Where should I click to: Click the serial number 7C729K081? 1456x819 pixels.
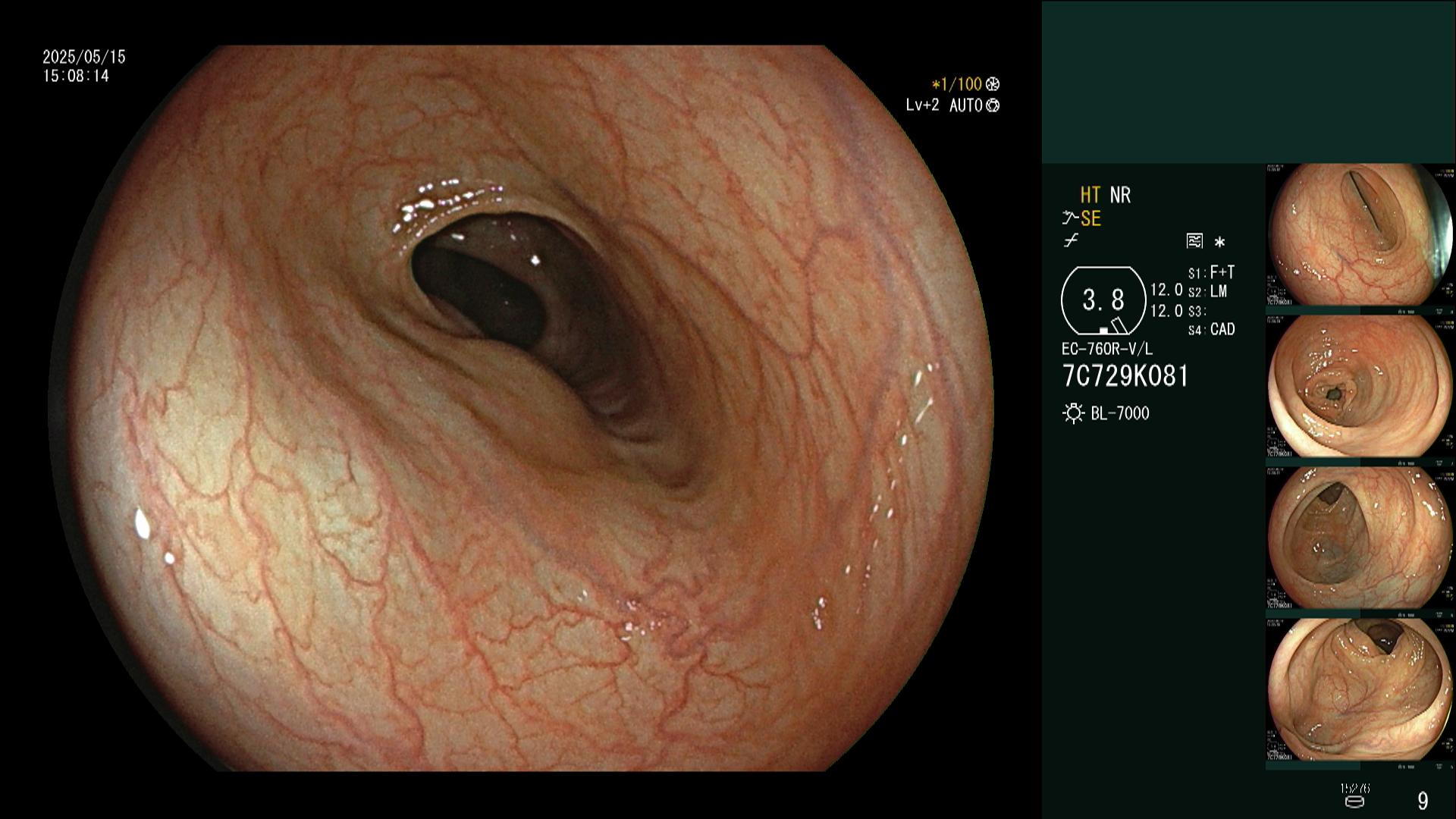[x=1125, y=376]
